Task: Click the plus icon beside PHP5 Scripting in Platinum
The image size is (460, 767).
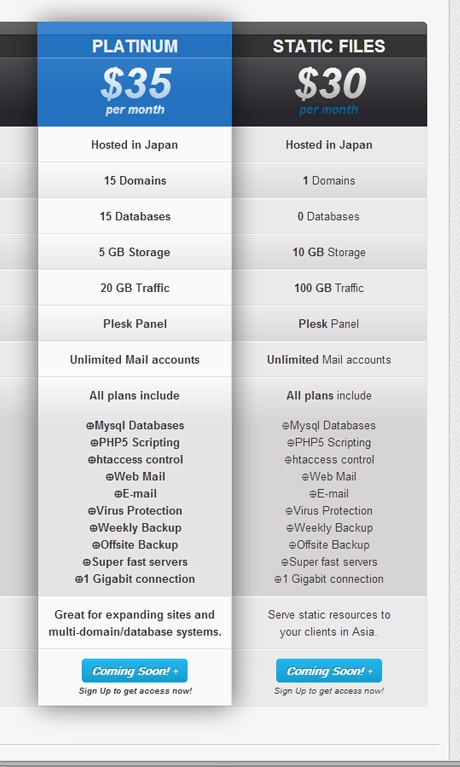Action: (94, 443)
